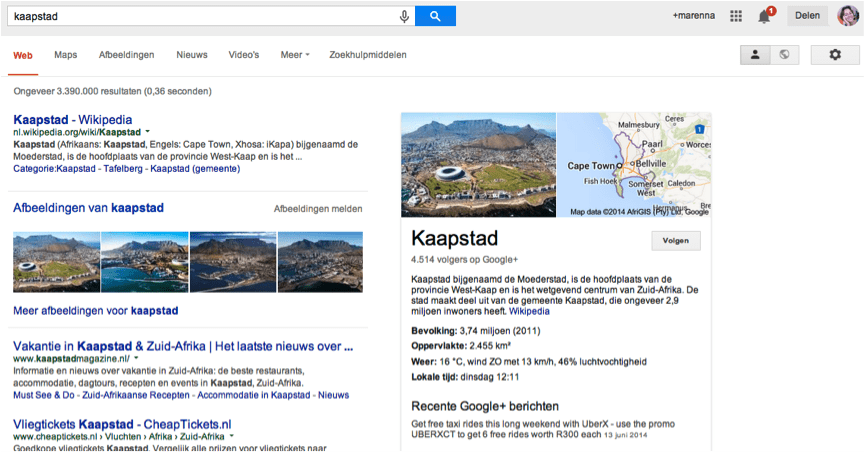
Task: Click the Lokale tijd label
Action: (435, 377)
